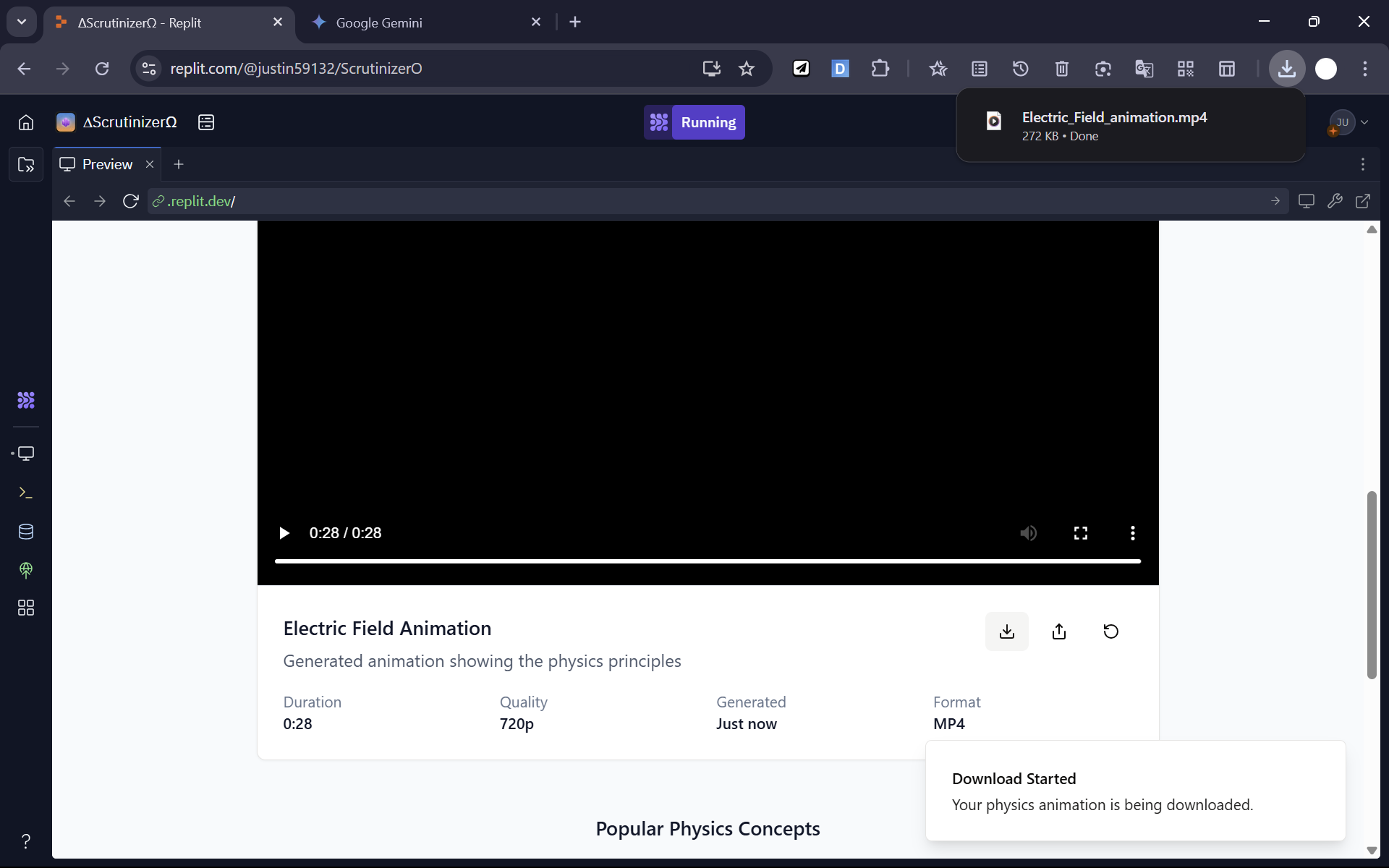Screen dimensions: 1389x868
Task: Open preview devtools wrench icon
Action: [x=1335, y=201]
